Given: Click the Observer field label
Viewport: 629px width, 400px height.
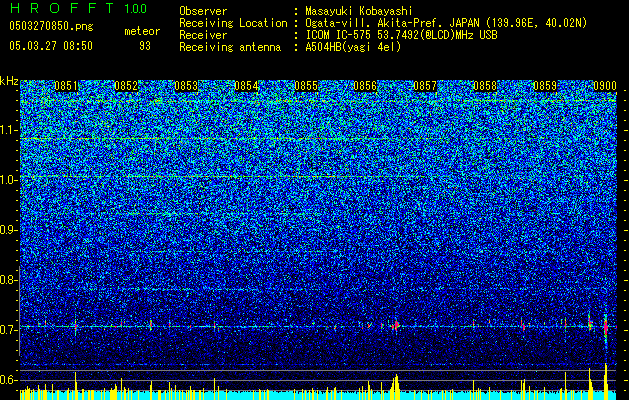Looking at the screenshot, I should point(203,11).
